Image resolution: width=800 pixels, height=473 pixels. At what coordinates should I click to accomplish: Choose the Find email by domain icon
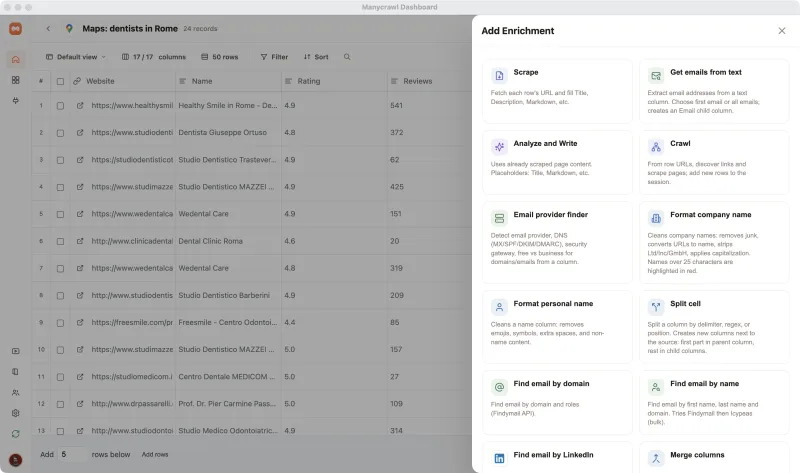[499, 387]
